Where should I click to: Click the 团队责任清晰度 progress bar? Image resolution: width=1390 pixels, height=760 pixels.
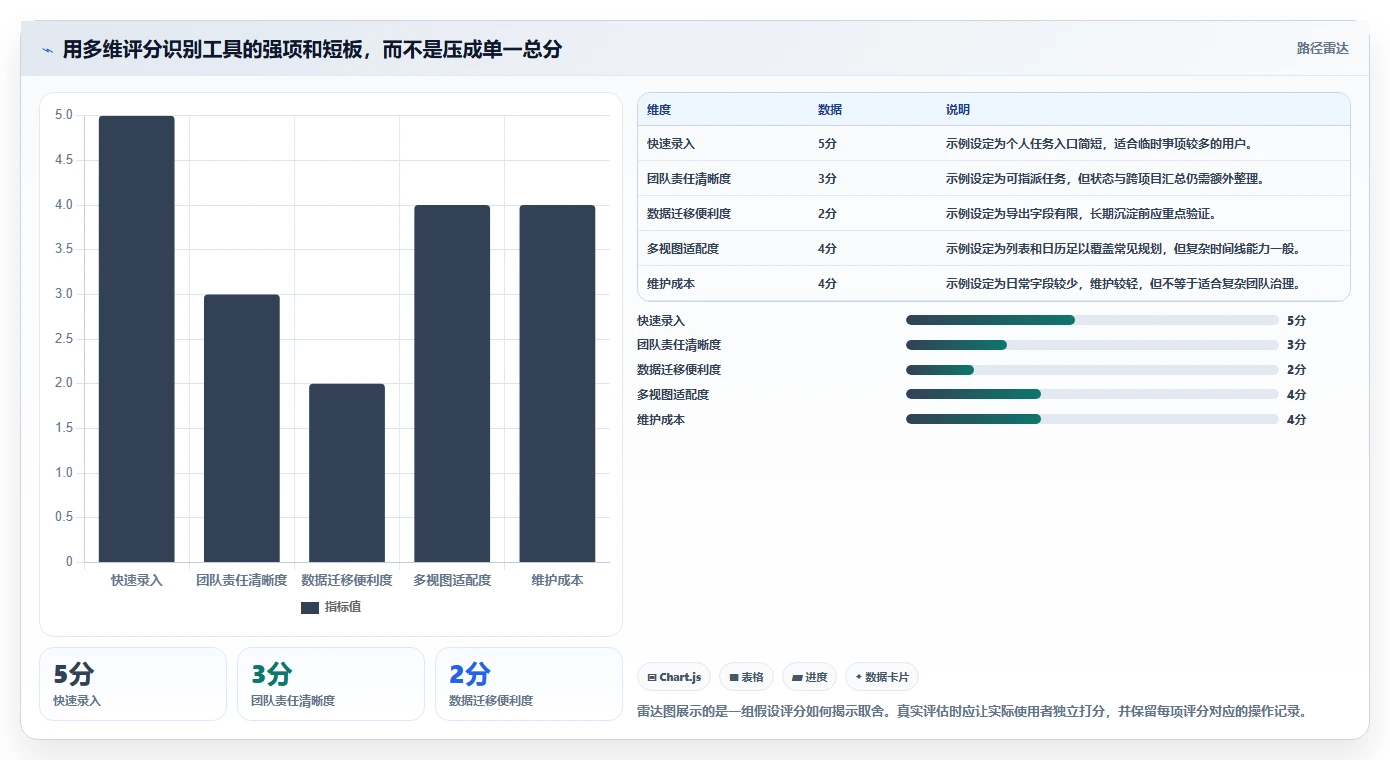(x=1092, y=345)
